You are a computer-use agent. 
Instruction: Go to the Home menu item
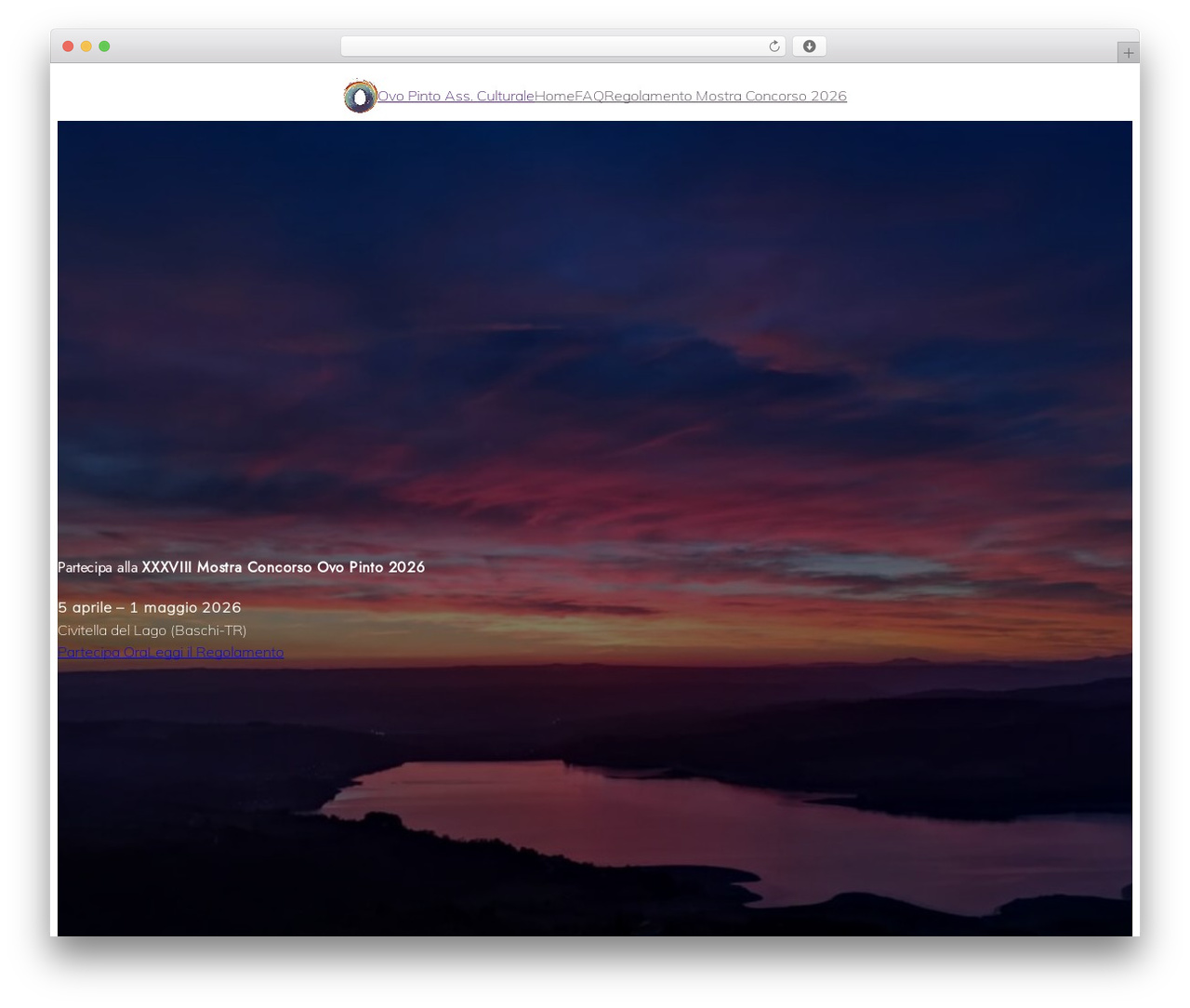[x=554, y=96]
